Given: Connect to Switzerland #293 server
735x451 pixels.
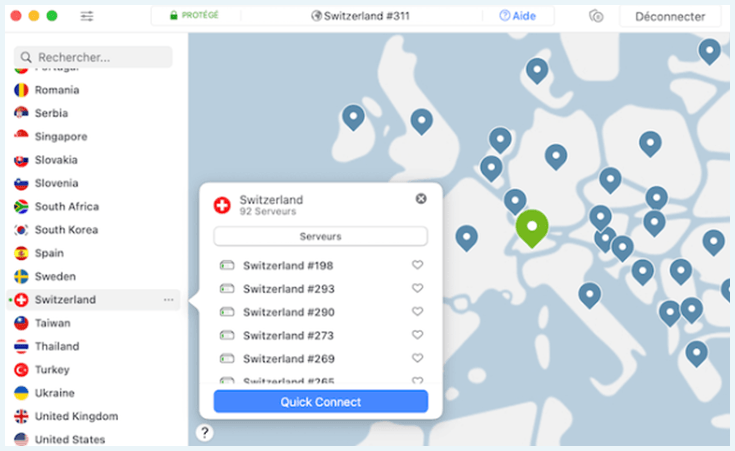Looking at the screenshot, I should [x=289, y=289].
